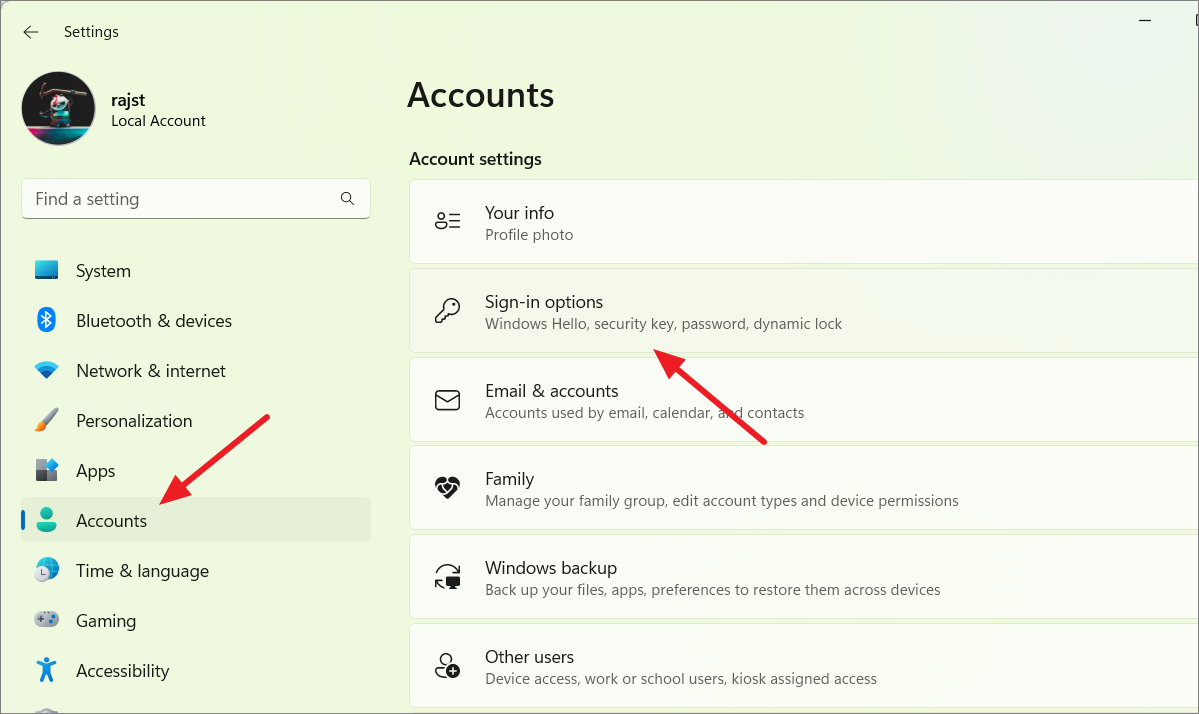1199x714 pixels.
Task: Select the Email & accounts envelope icon
Action: click(x=447, y=400)
